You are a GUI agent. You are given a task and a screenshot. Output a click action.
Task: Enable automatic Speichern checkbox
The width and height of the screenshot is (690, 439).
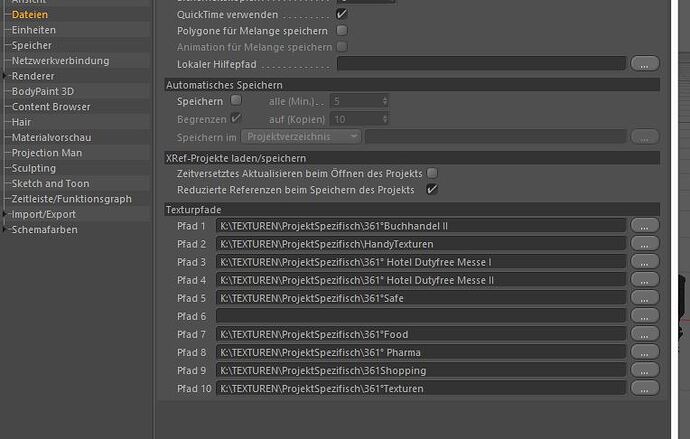pos(236,100)
